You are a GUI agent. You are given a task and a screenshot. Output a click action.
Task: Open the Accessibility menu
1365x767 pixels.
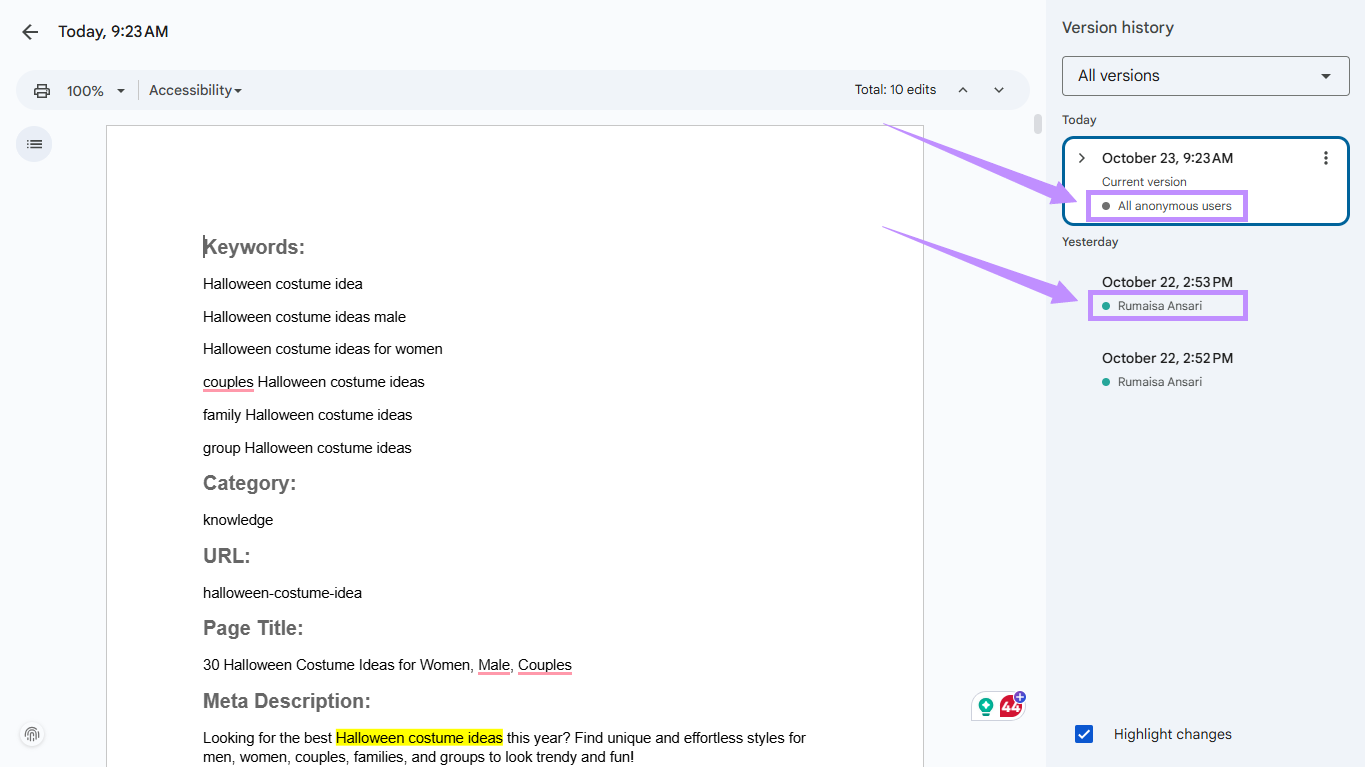tap(194, 90)
